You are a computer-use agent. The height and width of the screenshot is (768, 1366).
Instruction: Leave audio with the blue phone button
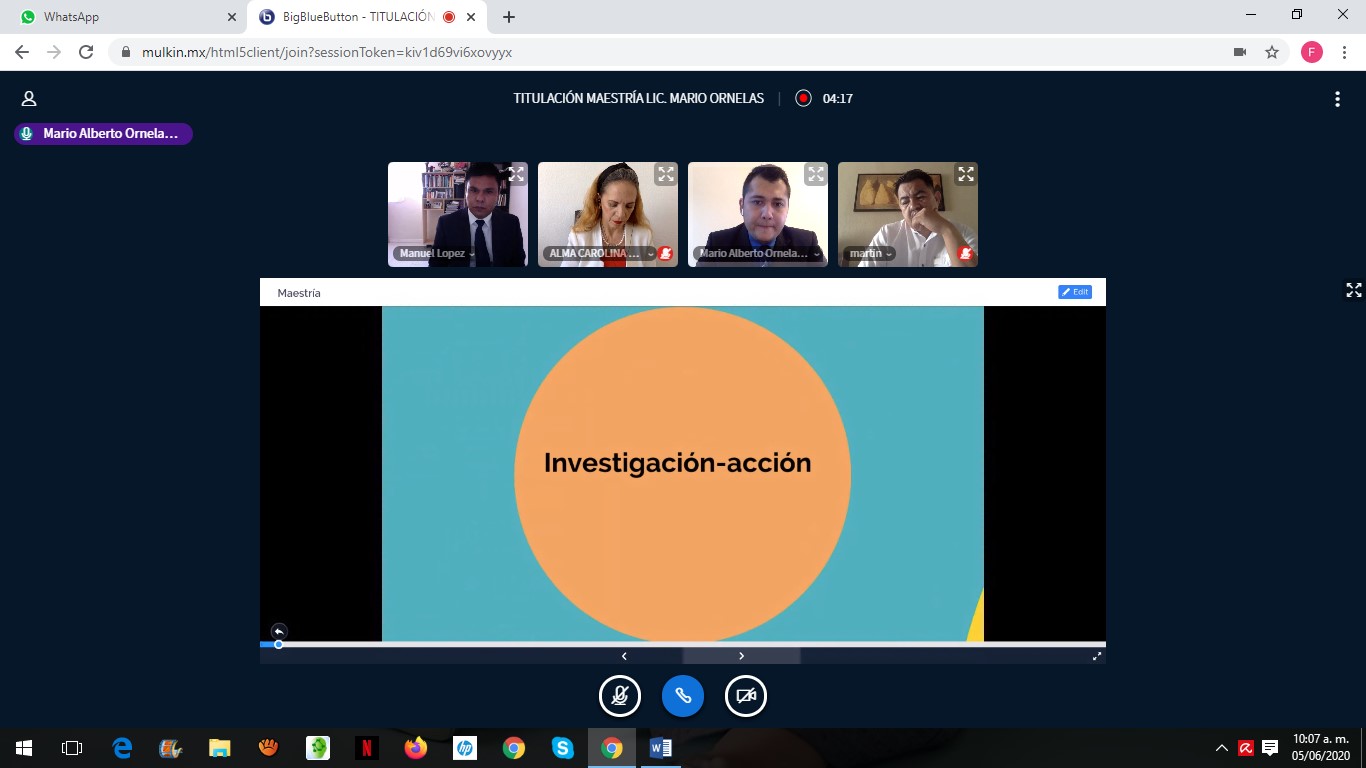pyautogui.click(x=683, y=696)
